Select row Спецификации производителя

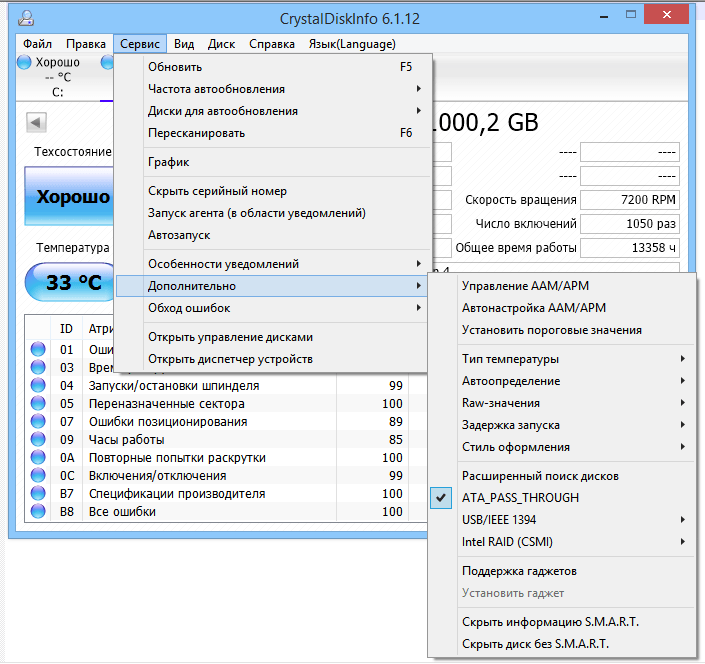pos(226,493)
